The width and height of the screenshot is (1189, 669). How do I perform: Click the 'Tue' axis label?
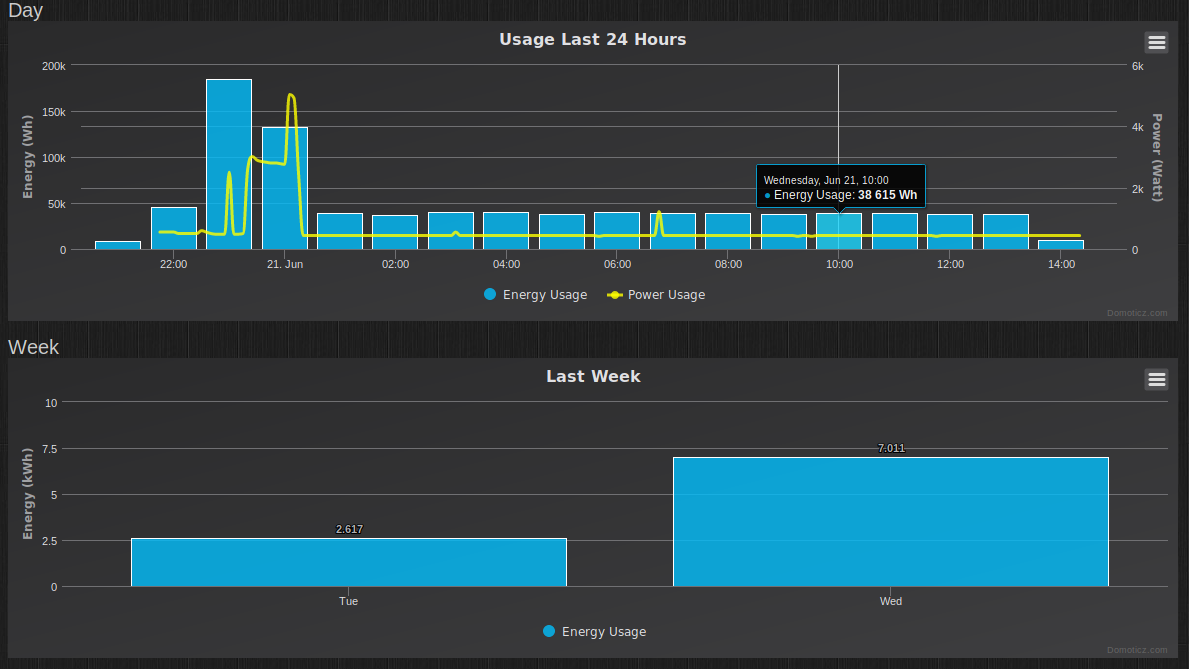(x=348, y=601)
